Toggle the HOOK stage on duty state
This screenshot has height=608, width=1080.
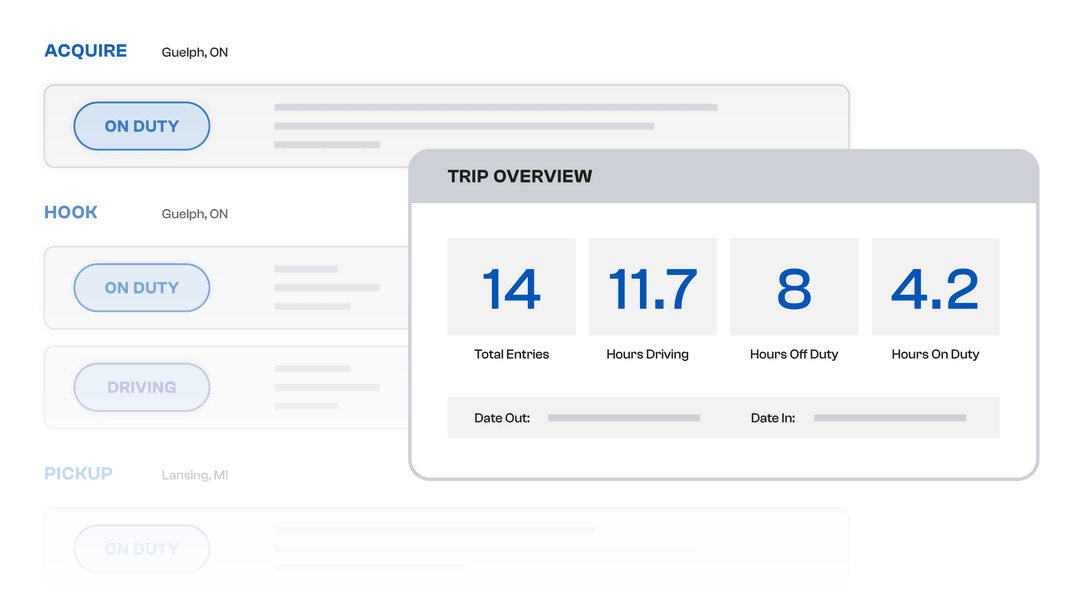141,287
